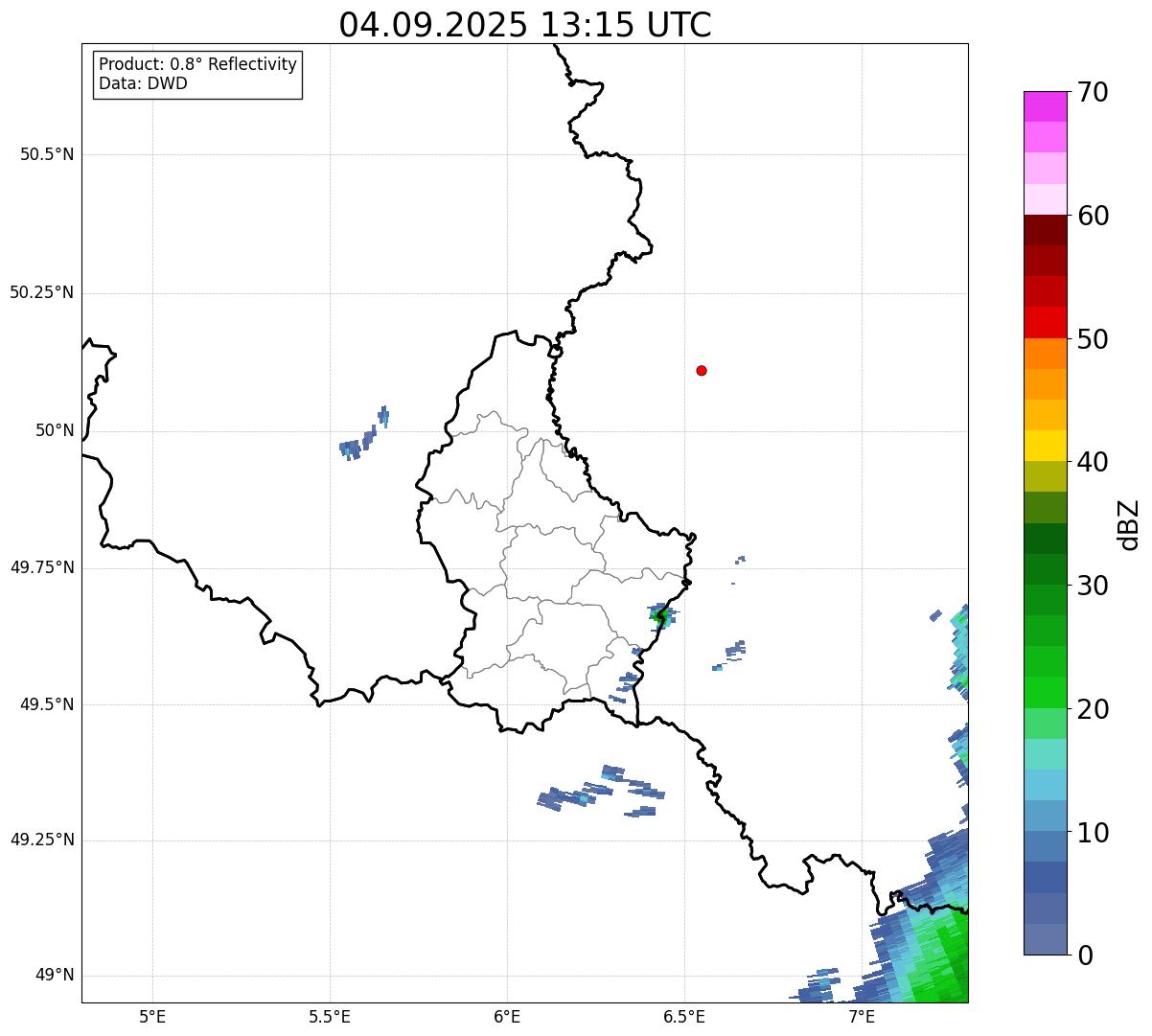Click the 50°N latitude label

point(55,430)
